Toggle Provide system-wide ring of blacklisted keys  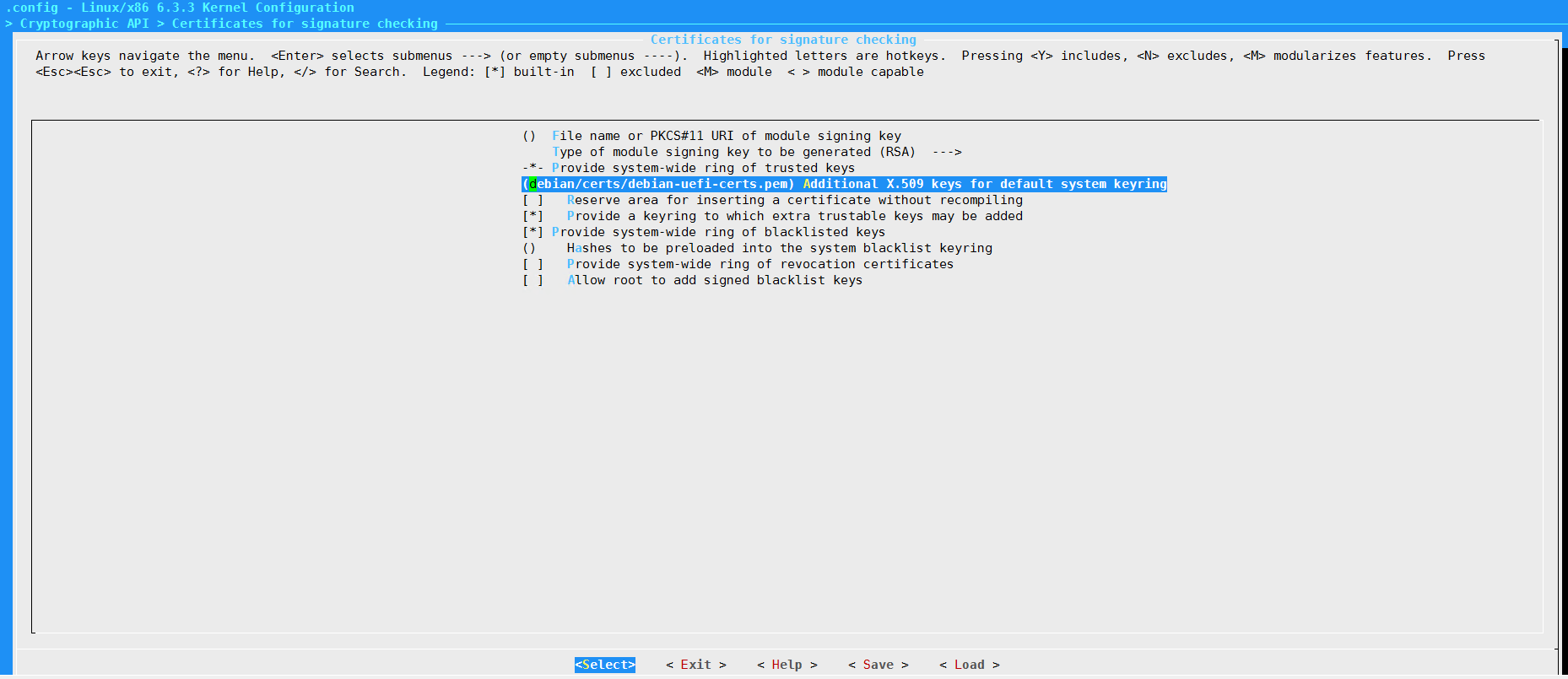pos(533,232)
